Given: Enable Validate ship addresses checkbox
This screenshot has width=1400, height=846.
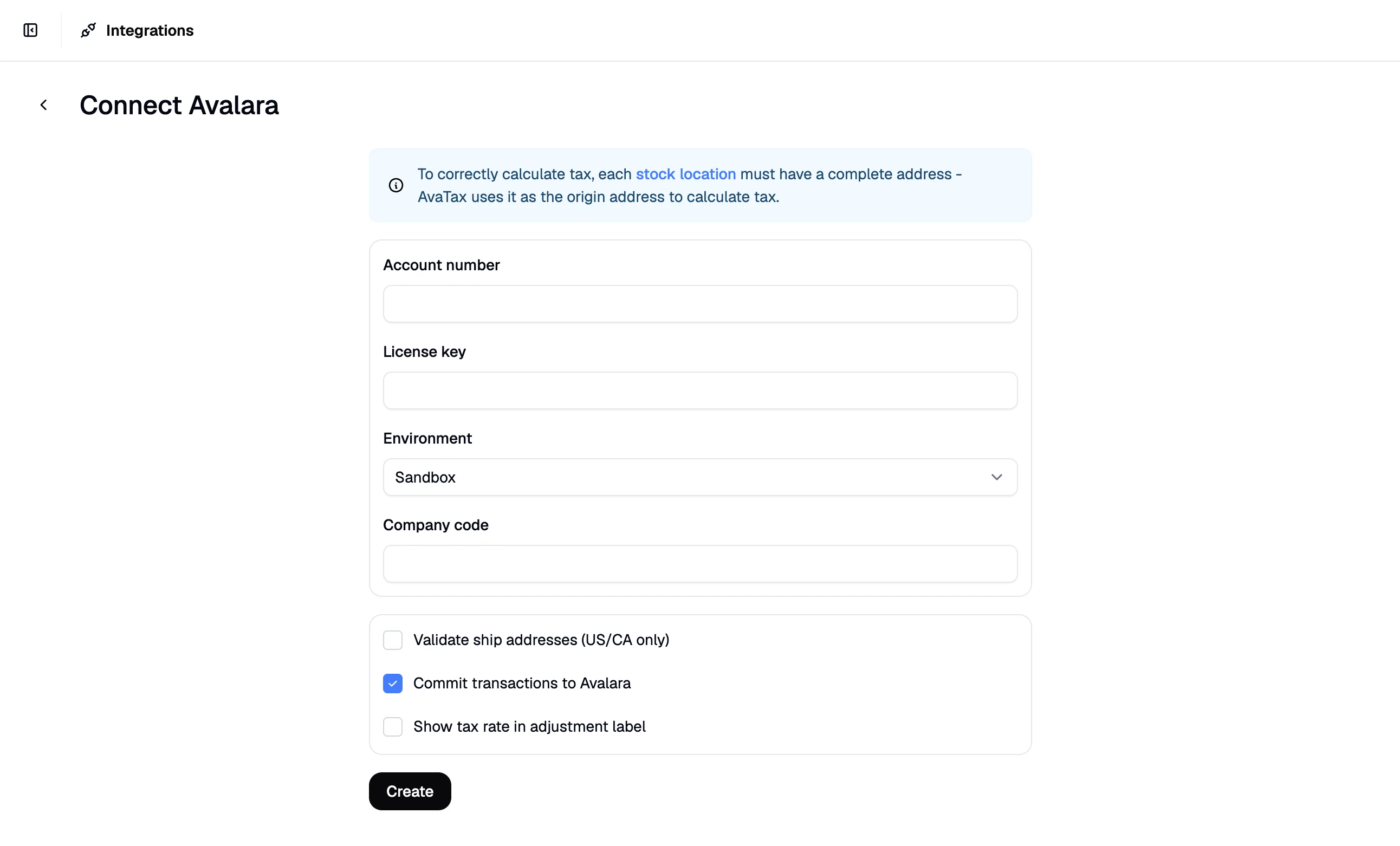Looking at the screenshot, I should (x=393, y=640).
